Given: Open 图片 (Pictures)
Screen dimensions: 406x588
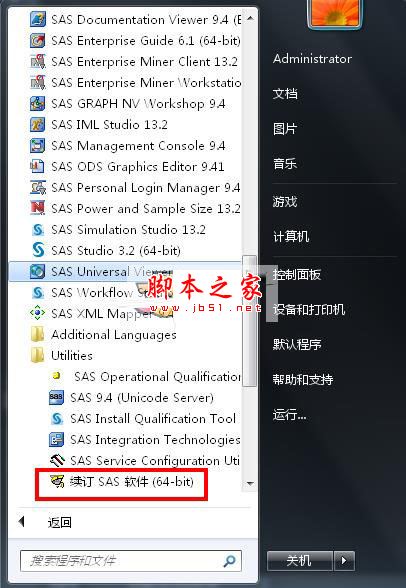Looking at the screenshot, I should [285, 129].
